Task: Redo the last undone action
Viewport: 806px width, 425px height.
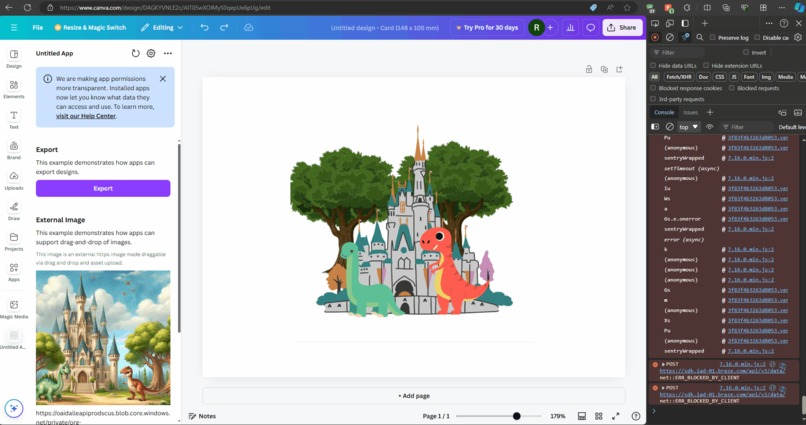Action: pos(224,28)
